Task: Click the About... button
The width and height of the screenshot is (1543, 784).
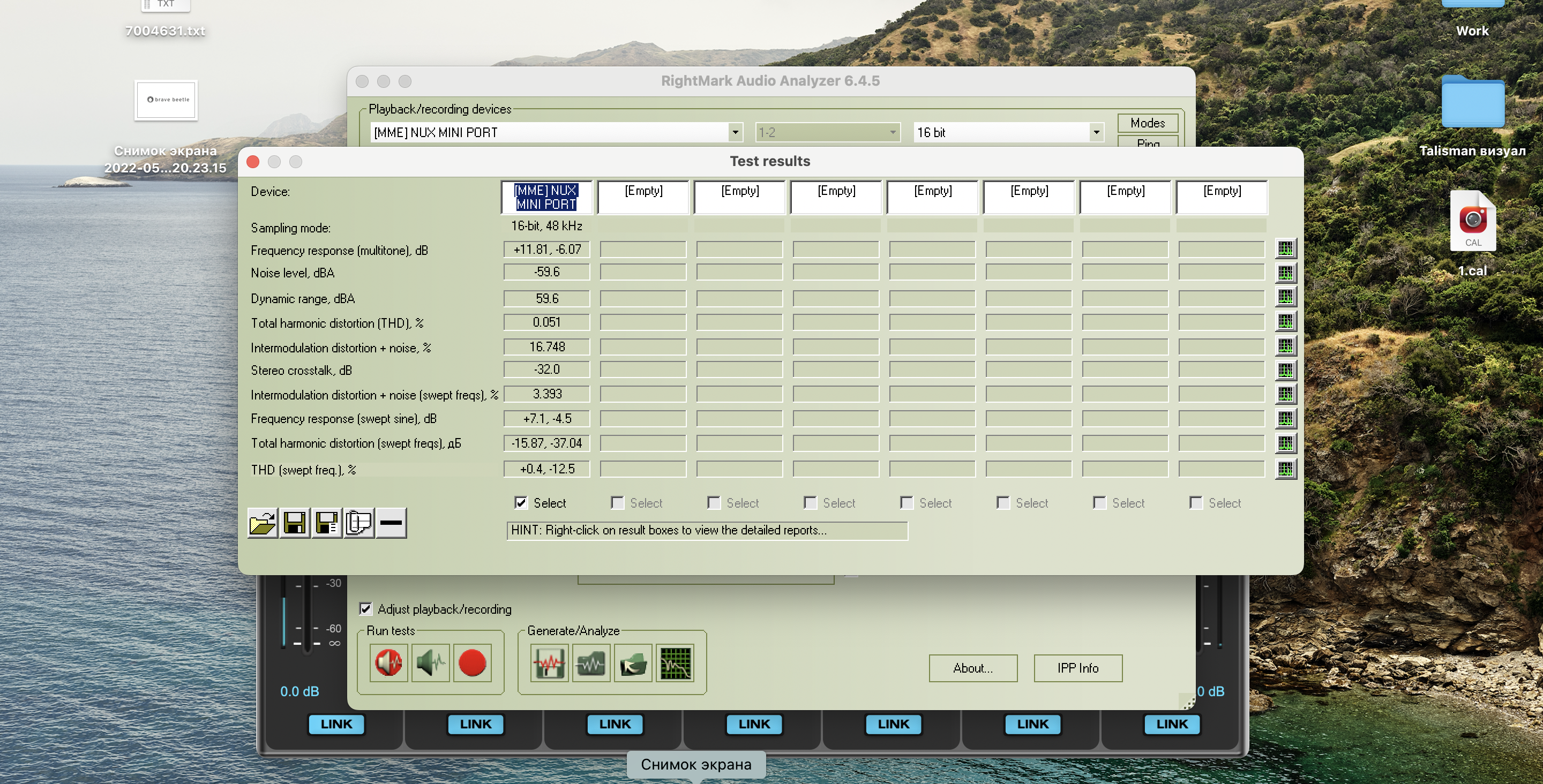Action: (973, 668)
